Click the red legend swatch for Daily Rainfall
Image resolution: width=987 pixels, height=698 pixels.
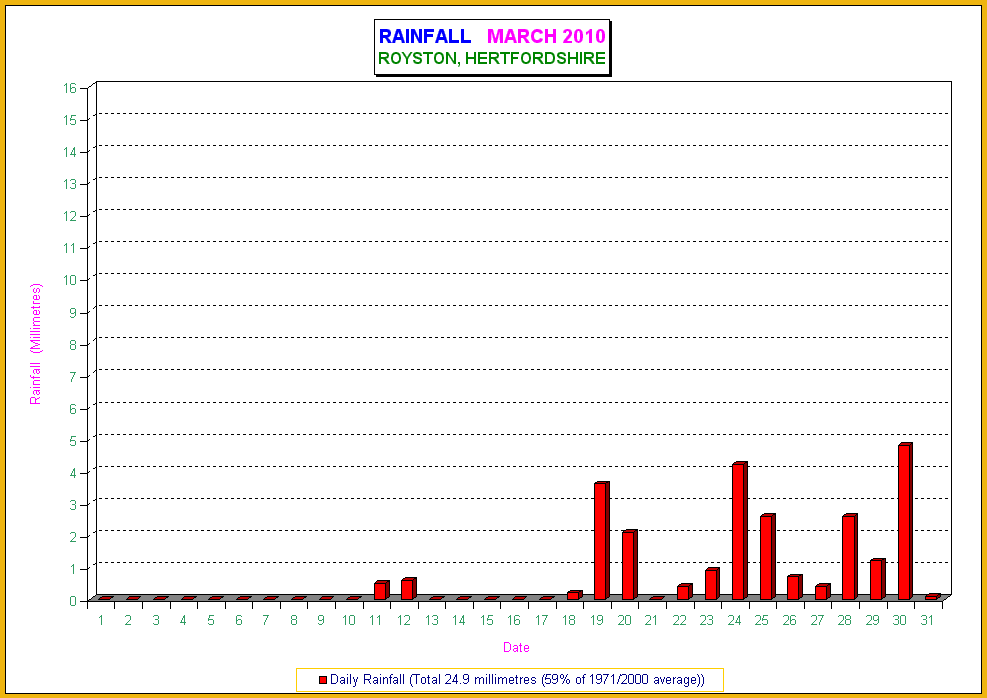(323, 680)
